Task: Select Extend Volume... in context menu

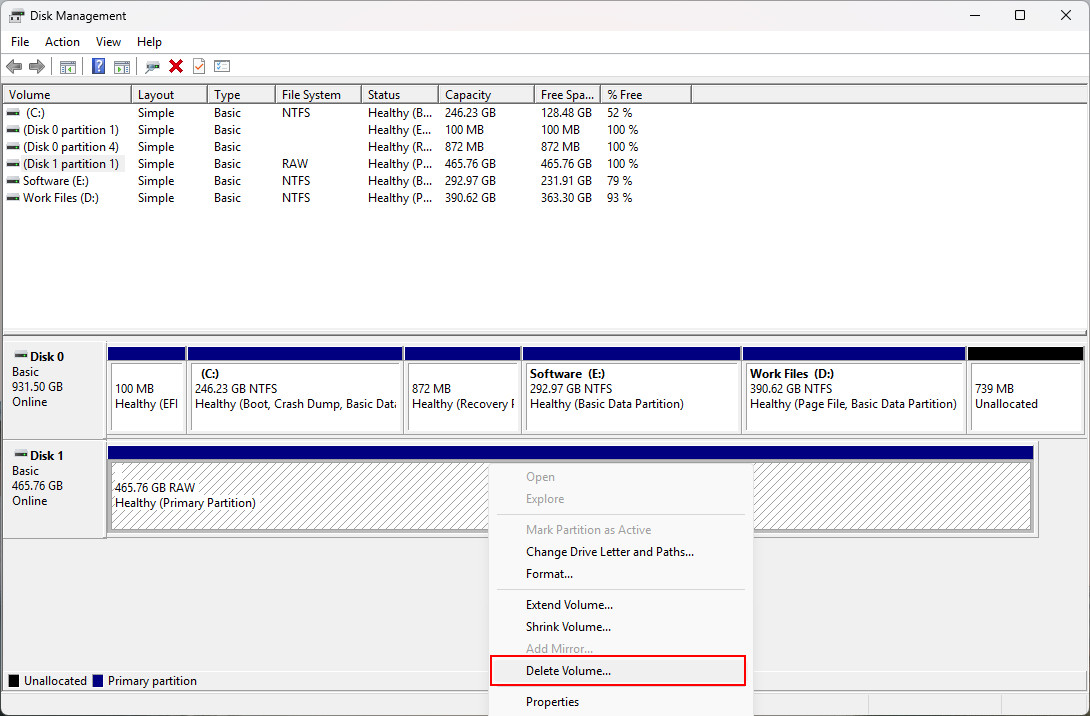Action: click(x=621, y=605)
